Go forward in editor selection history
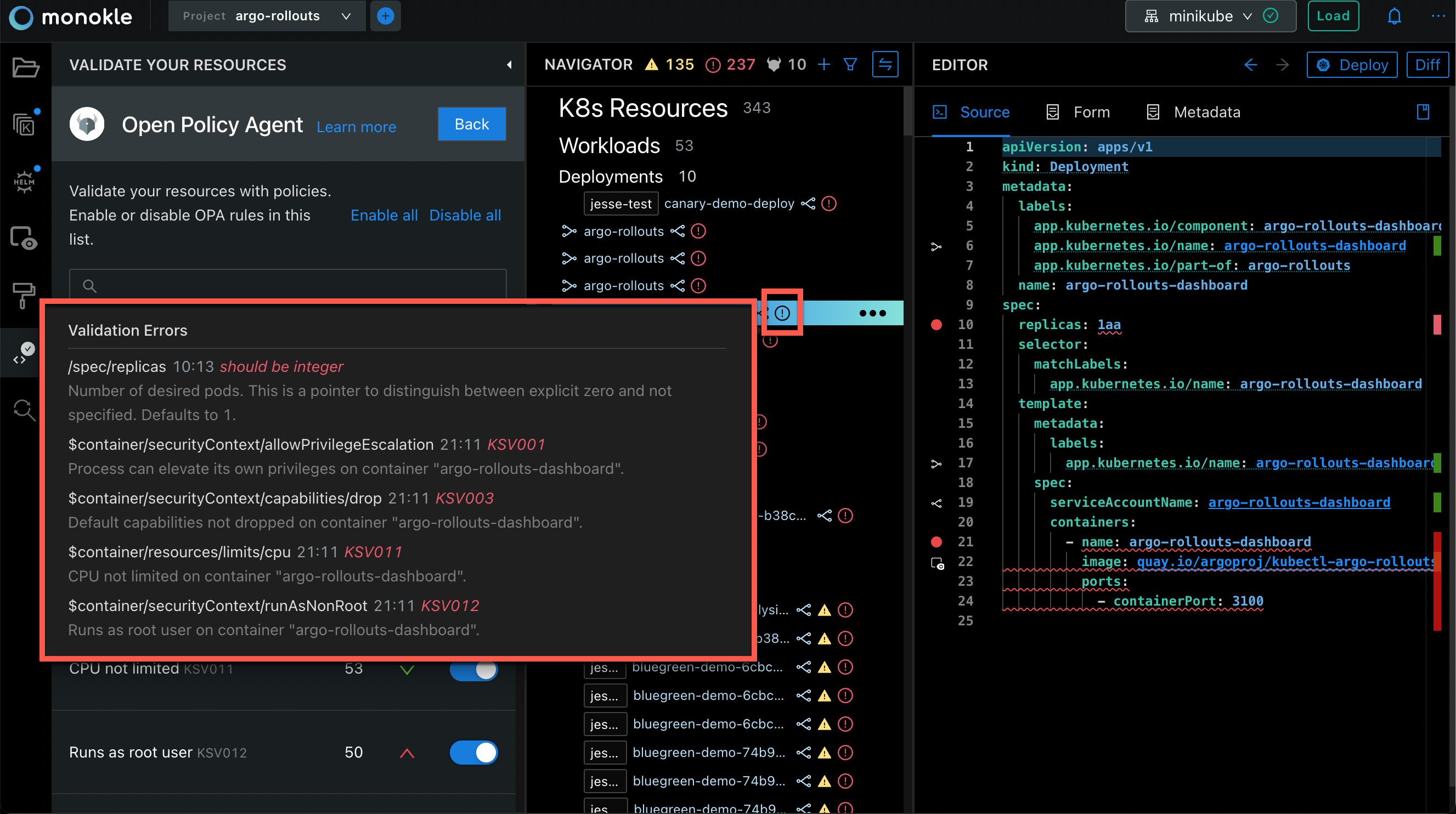The image size is (1456, 814). 1283,65
